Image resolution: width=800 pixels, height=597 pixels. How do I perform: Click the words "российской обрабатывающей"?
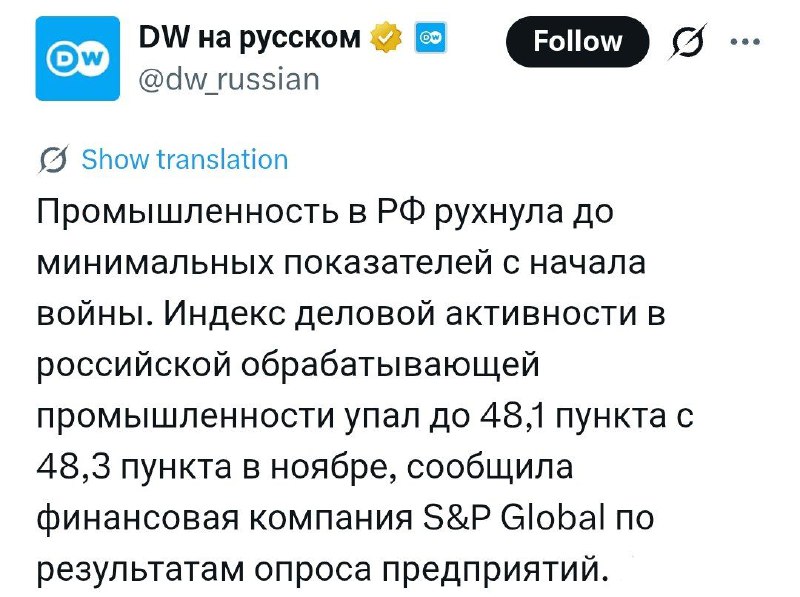[x=288, y=365]
